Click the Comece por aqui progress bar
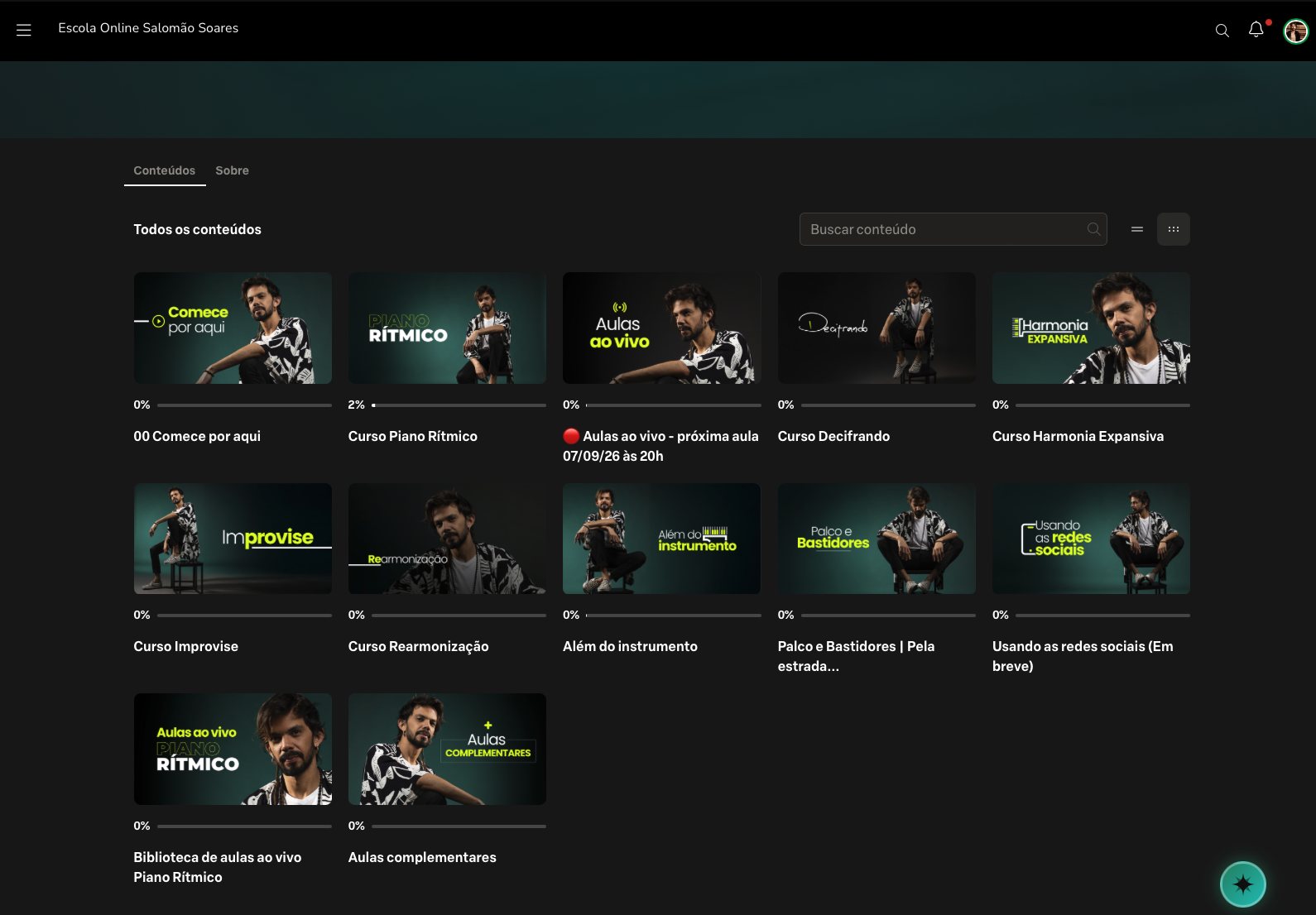The image size is (1316, 915). point(244,405)
